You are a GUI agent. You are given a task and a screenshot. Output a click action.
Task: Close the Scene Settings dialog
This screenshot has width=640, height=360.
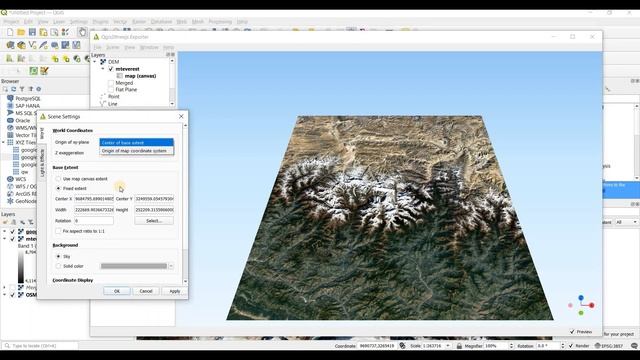[181, 117]
